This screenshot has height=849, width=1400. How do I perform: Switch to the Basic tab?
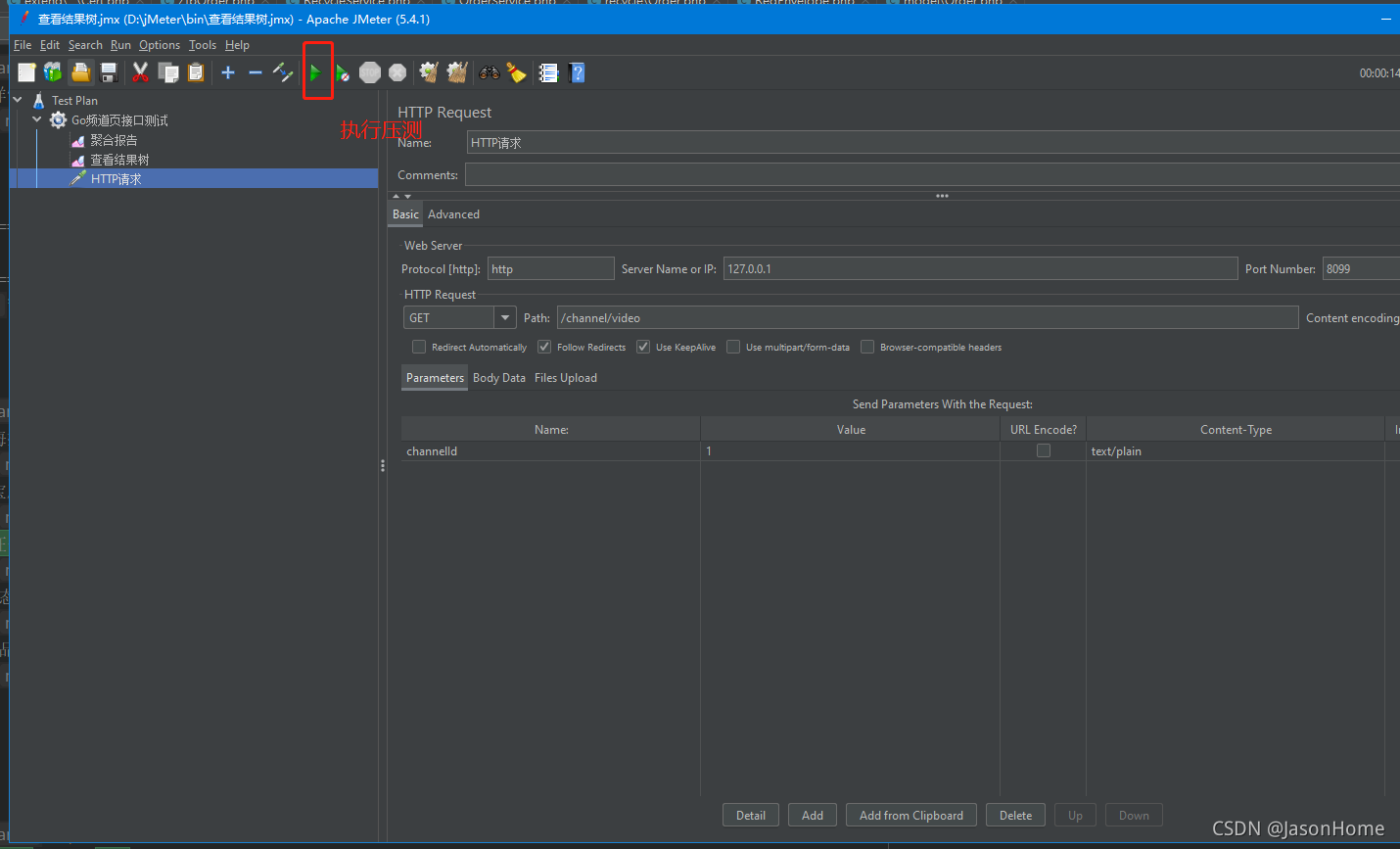tap(405, 214)
